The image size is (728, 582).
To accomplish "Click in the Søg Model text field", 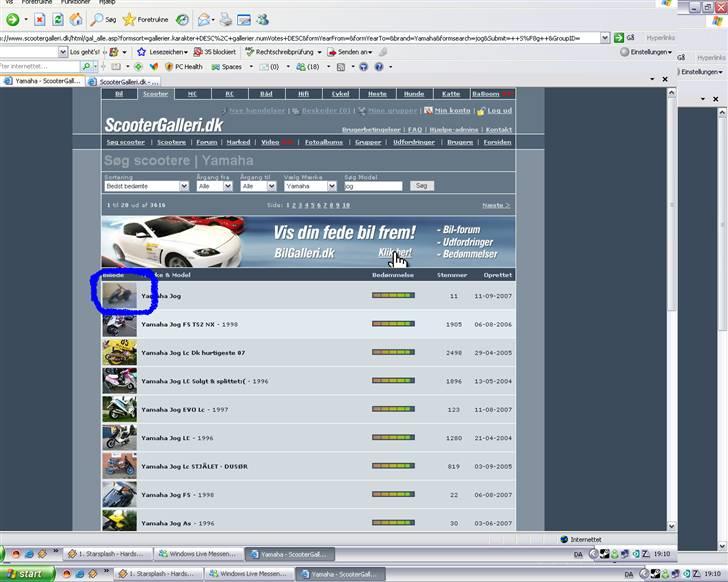I will pos(372,186).
